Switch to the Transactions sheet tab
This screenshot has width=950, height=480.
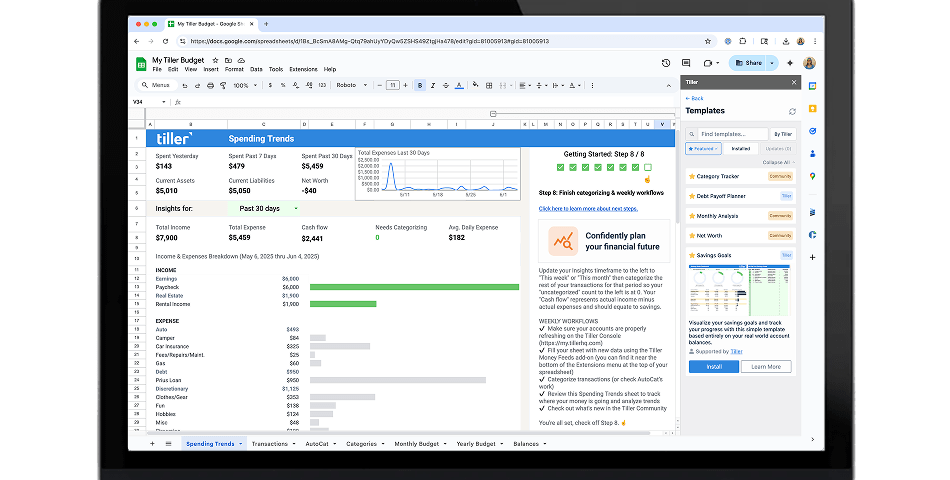click(x=270, y=444)
